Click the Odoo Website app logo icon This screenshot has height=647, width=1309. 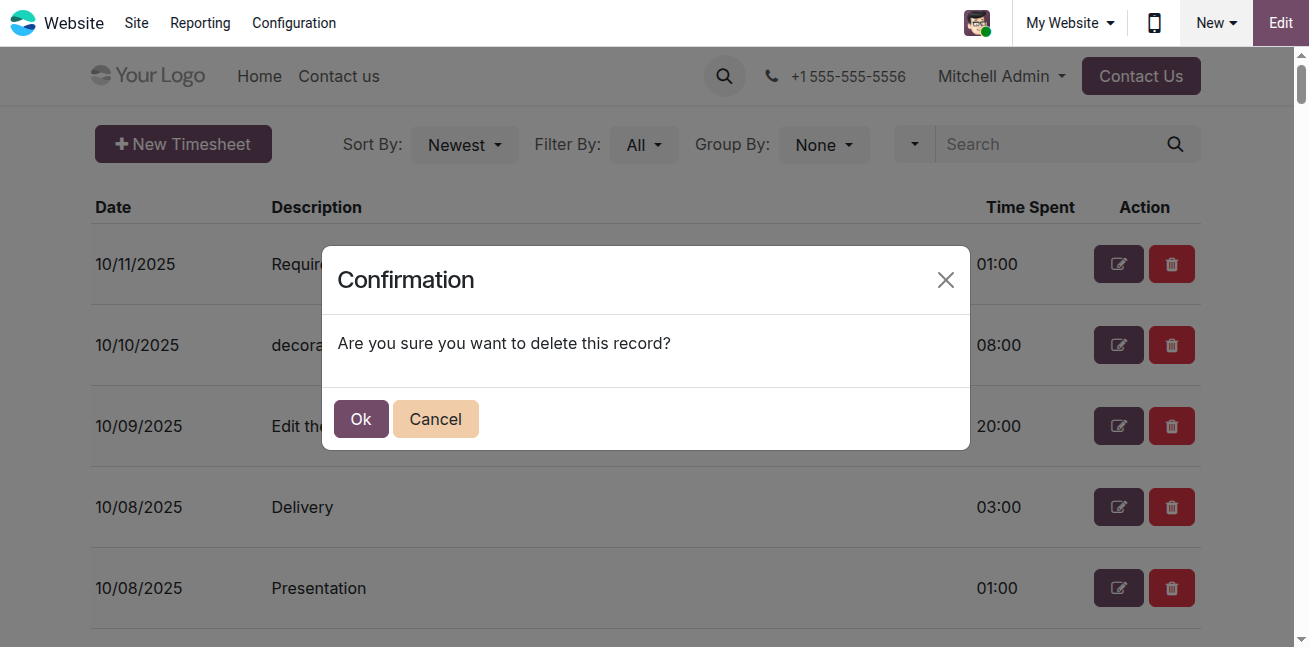point(22,23)
